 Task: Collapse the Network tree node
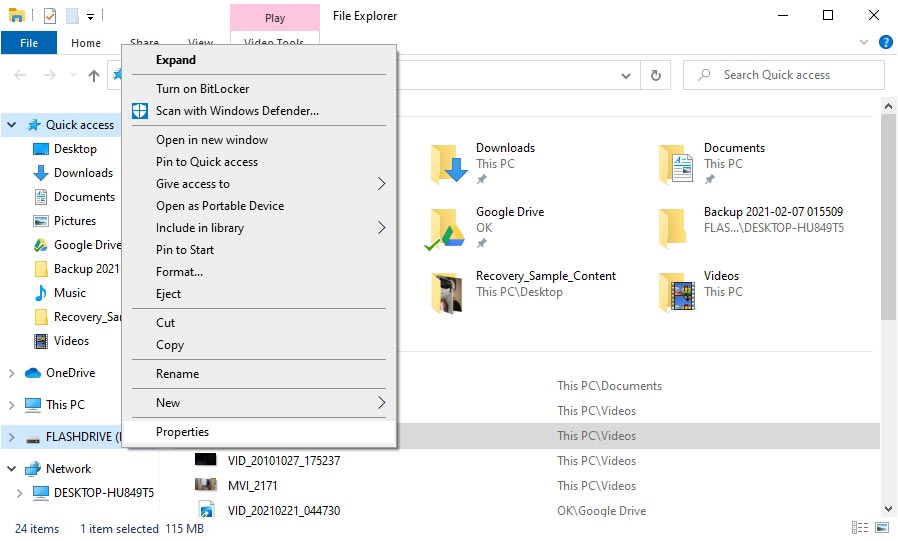coord(11,469)
